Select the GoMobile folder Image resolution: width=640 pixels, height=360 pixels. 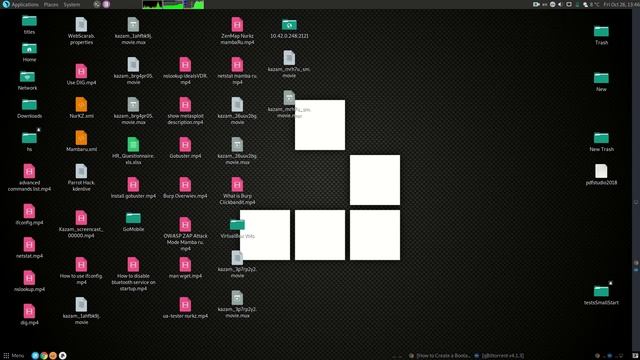(x=133, y=222)
